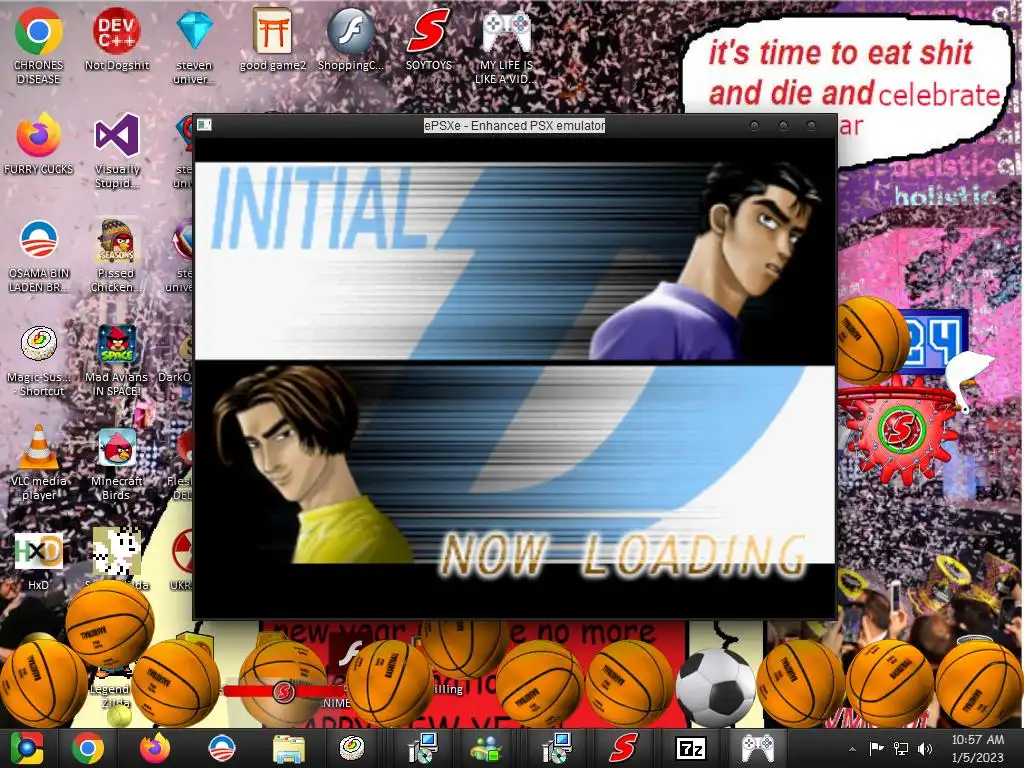The image size is (1024, 768).
Task: Open 7-Zip from the taskbar
Action: (691, 748)
